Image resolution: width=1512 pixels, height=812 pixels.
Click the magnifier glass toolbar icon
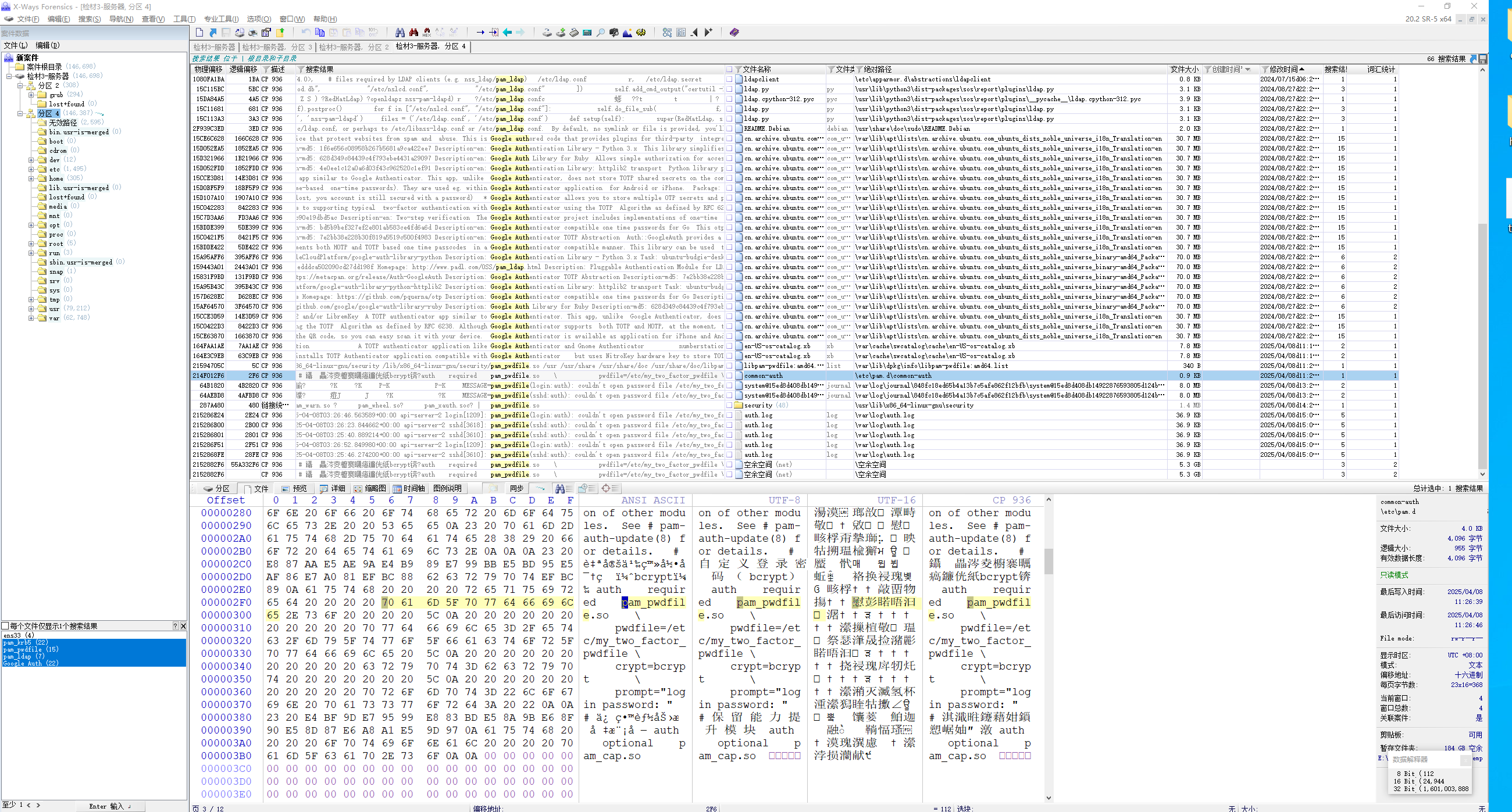click(601, 33)
